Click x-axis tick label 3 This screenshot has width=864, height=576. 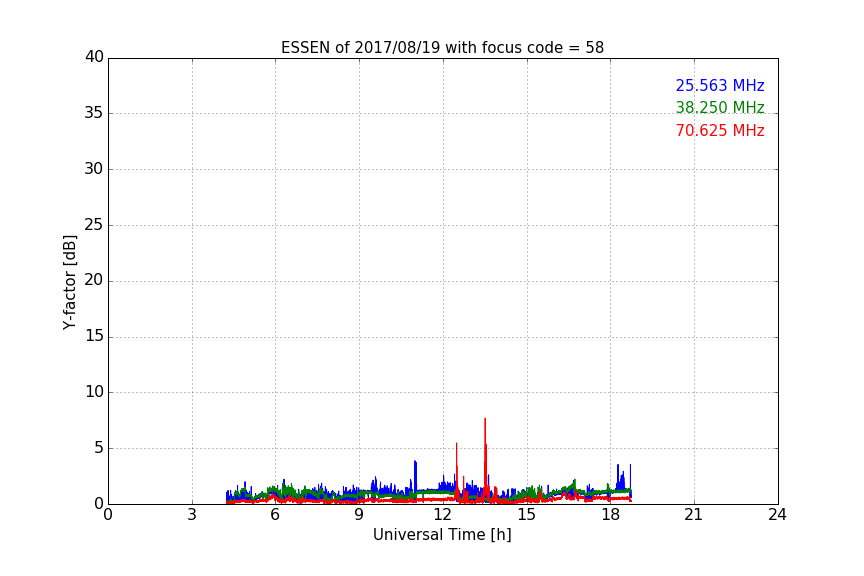pyautogui.click(x=192, y=515)
